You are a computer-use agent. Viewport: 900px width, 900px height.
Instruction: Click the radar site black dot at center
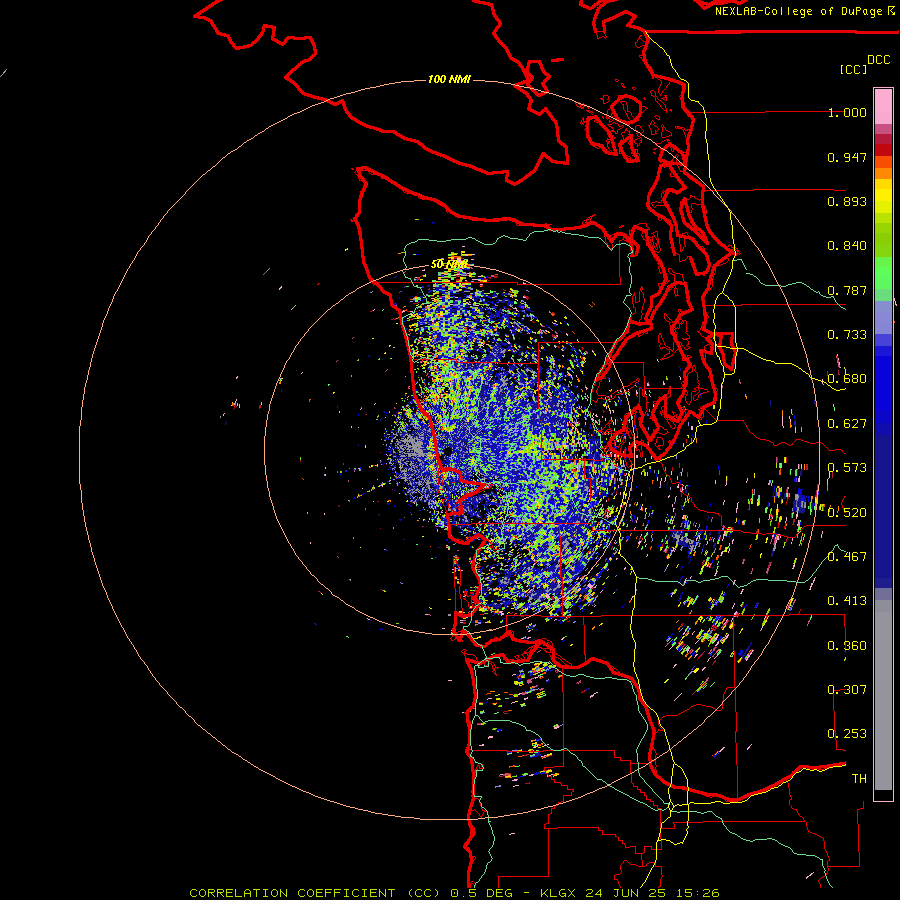click(448, 451)
